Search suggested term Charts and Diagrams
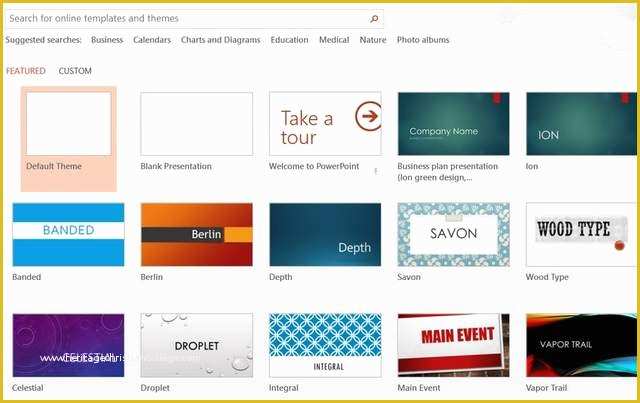The width and height of the screenshot is (640, 403). (x=220, y=40)
